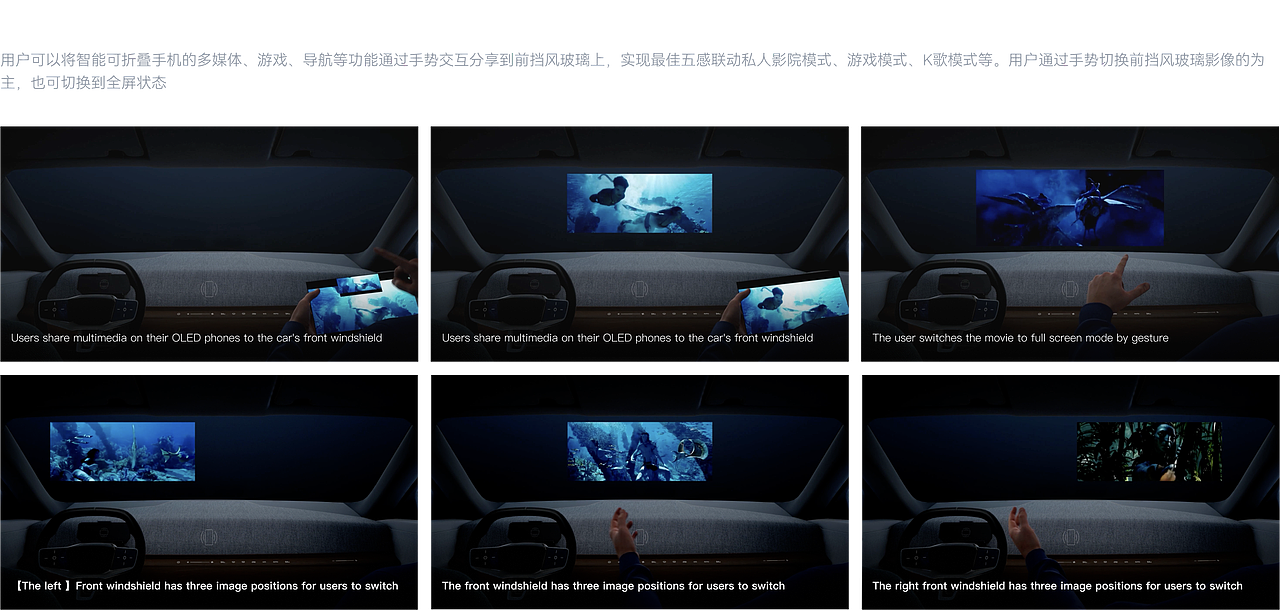Click the steering wheel in the first image
The width and height of the screenshot is (1280, 610).
(92, 295)
